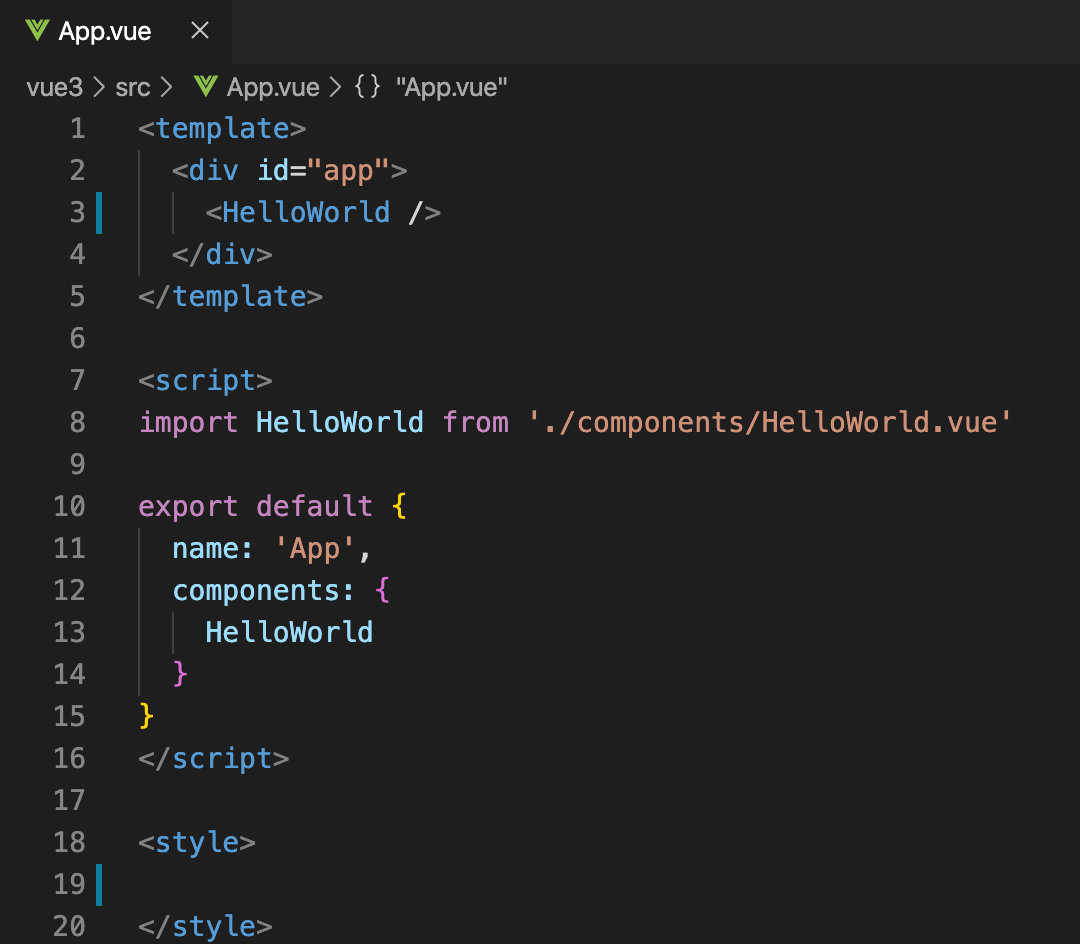
Task: Click the closing script tag on line 16
Action: click(x=214, y=758)
